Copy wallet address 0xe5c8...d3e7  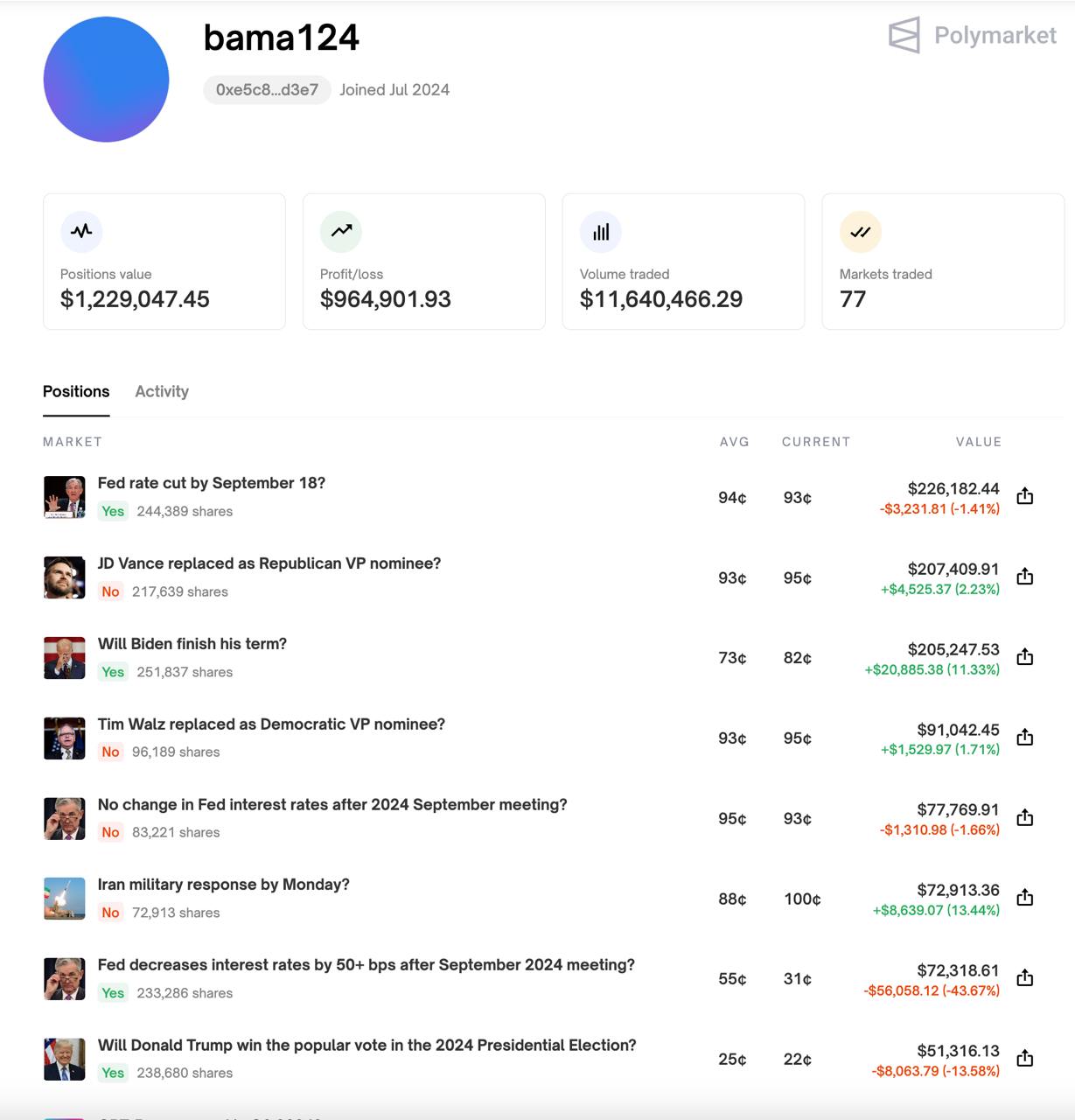[267, 89]
